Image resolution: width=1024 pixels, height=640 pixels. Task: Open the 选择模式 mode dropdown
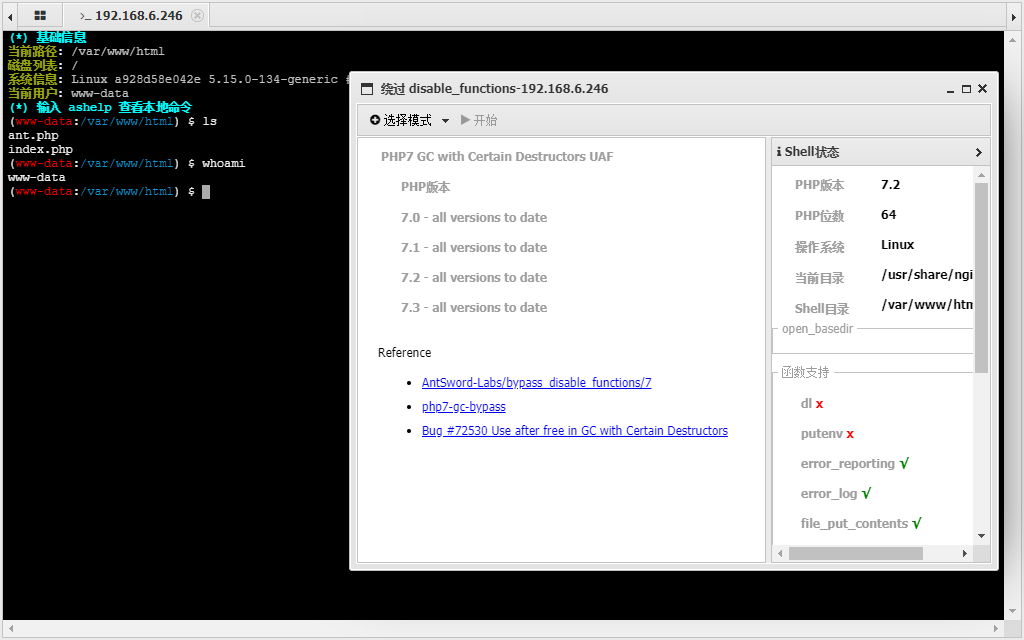pyautogui.click(x=410, y=120)
